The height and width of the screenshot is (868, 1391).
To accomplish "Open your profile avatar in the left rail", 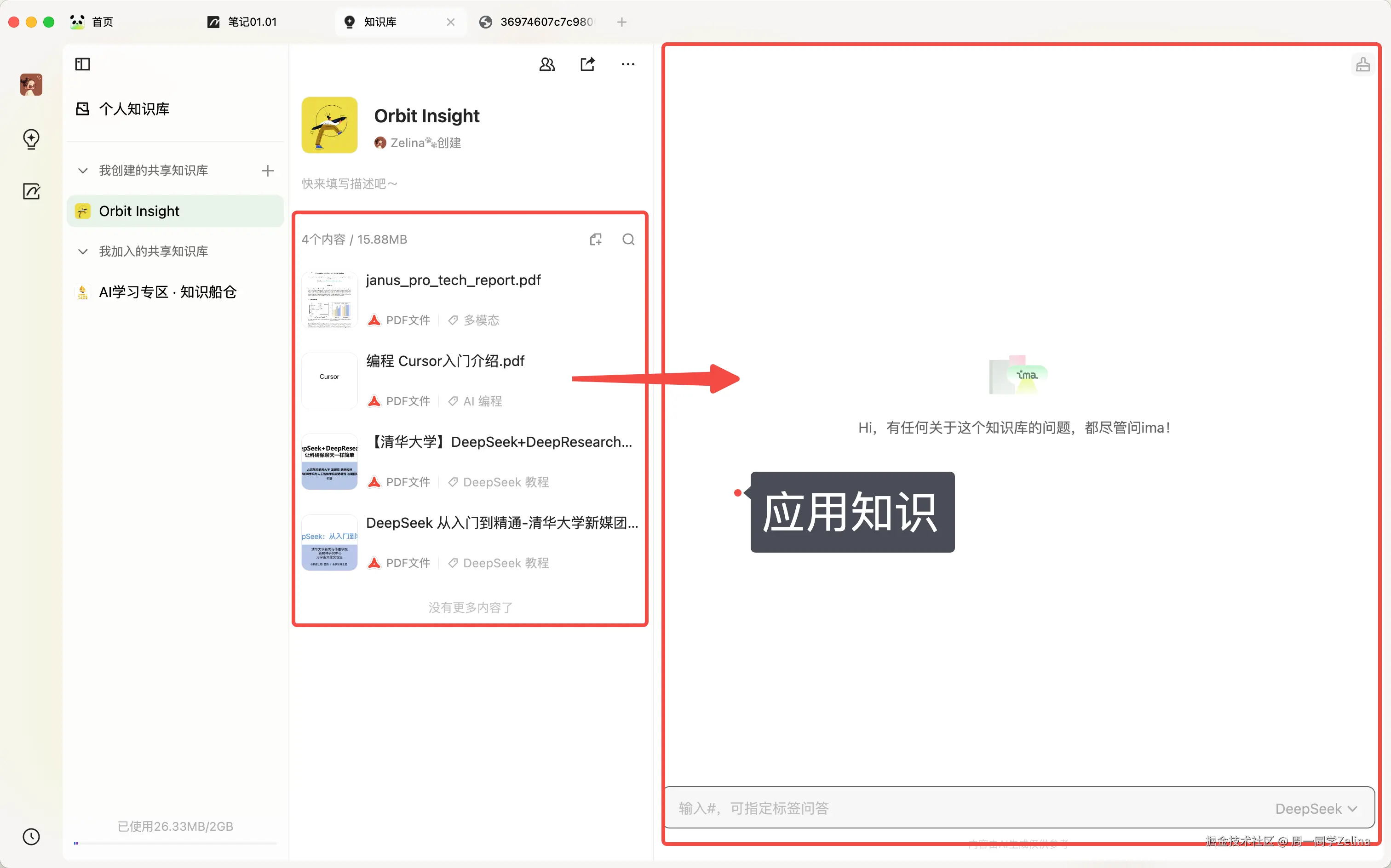I will click(x=31, y=85).
